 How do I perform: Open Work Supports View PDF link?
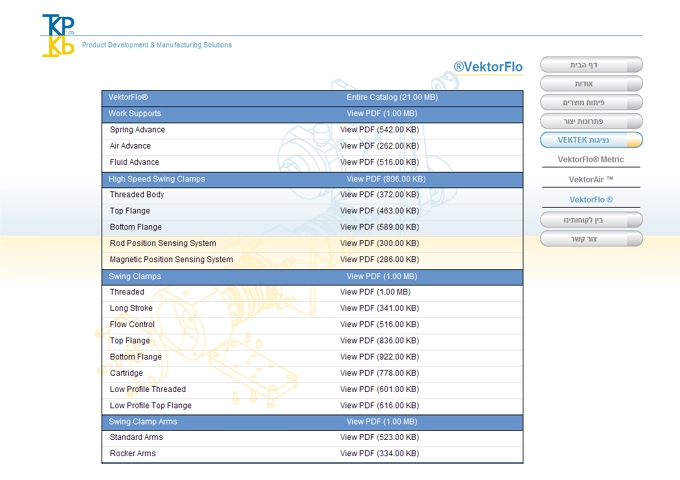[x=382, y=114]
